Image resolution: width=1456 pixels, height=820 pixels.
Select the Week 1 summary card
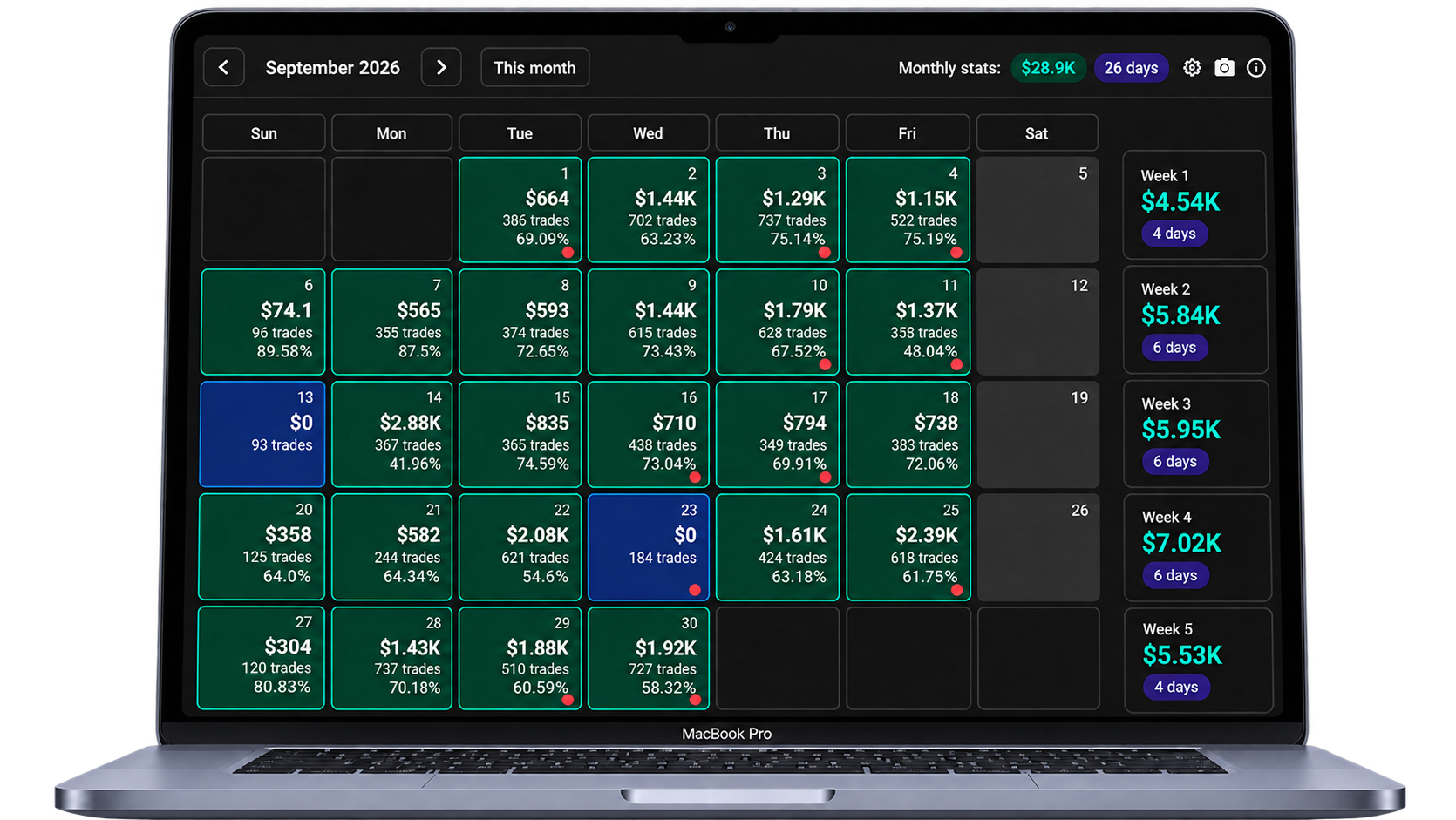[1194, 206]
